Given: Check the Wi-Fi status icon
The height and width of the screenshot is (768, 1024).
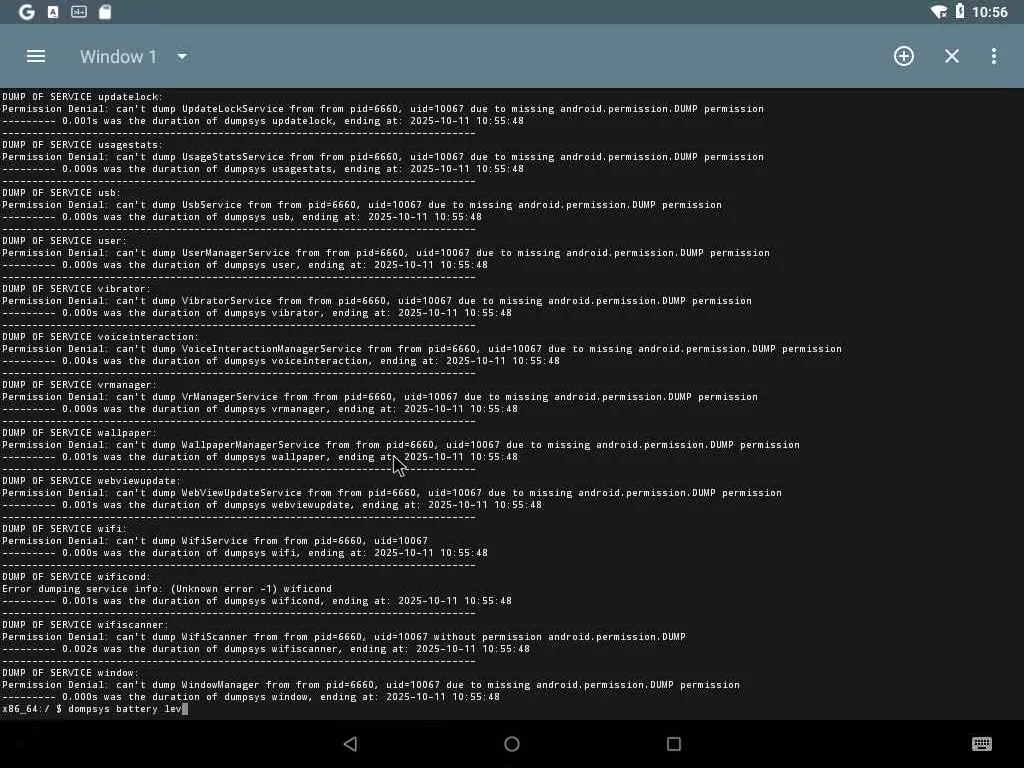Looking at the screenshot, I should [938, 12].
